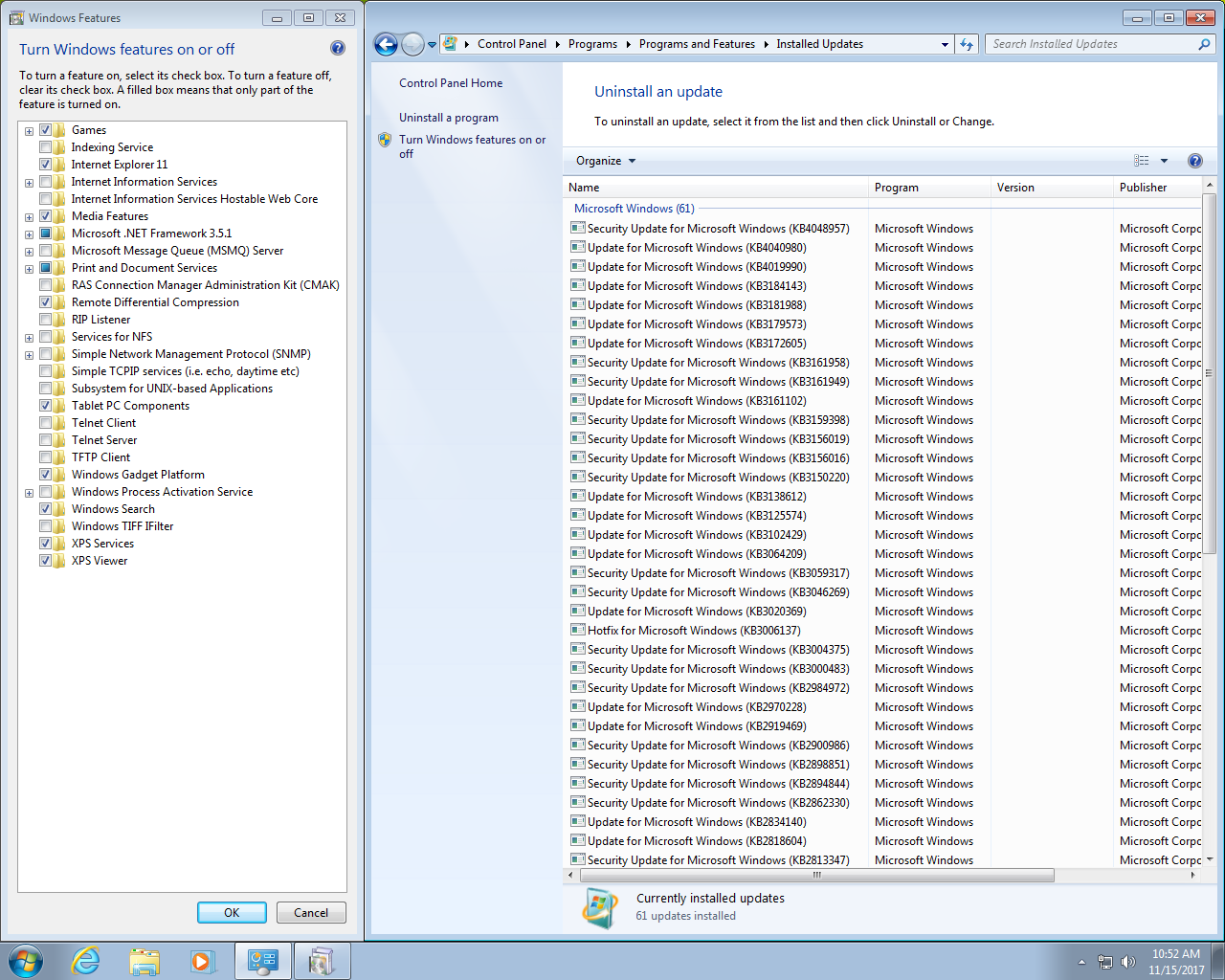Click the shield icon beside Turn Windows features
Viewport: 1225px width, 980px height.
(x=385, y=140)
